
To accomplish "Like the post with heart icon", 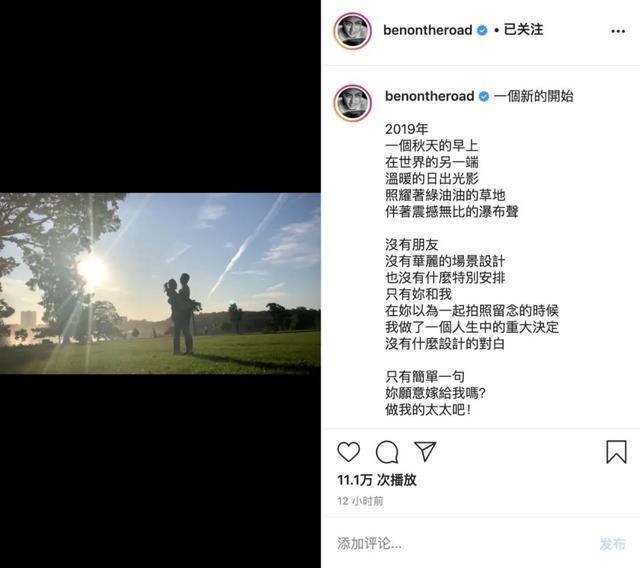I will (349, 452).
